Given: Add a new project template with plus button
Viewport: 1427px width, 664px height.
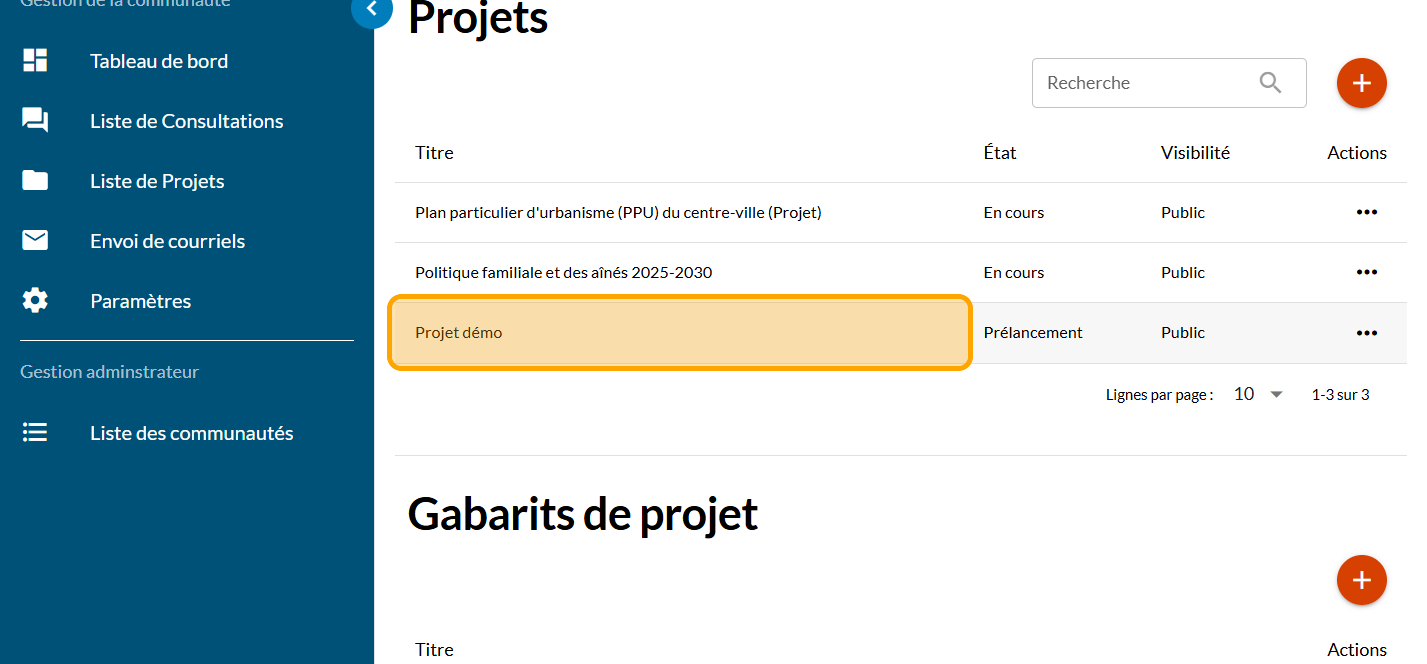Looking at the screenshot, I should click(1361, 580).
